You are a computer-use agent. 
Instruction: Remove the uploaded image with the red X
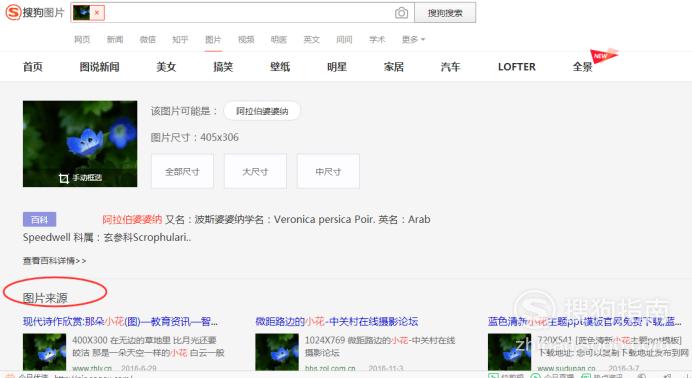(x=97, y=13)
